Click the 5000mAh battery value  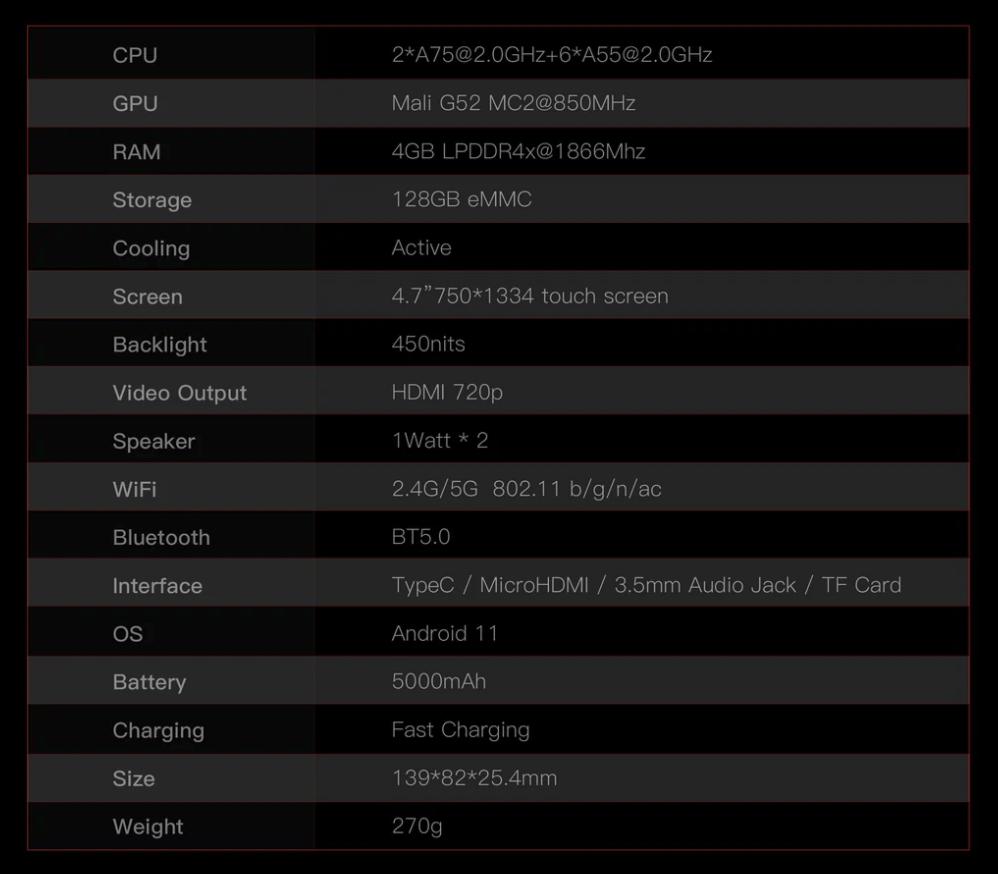(438, 681)
